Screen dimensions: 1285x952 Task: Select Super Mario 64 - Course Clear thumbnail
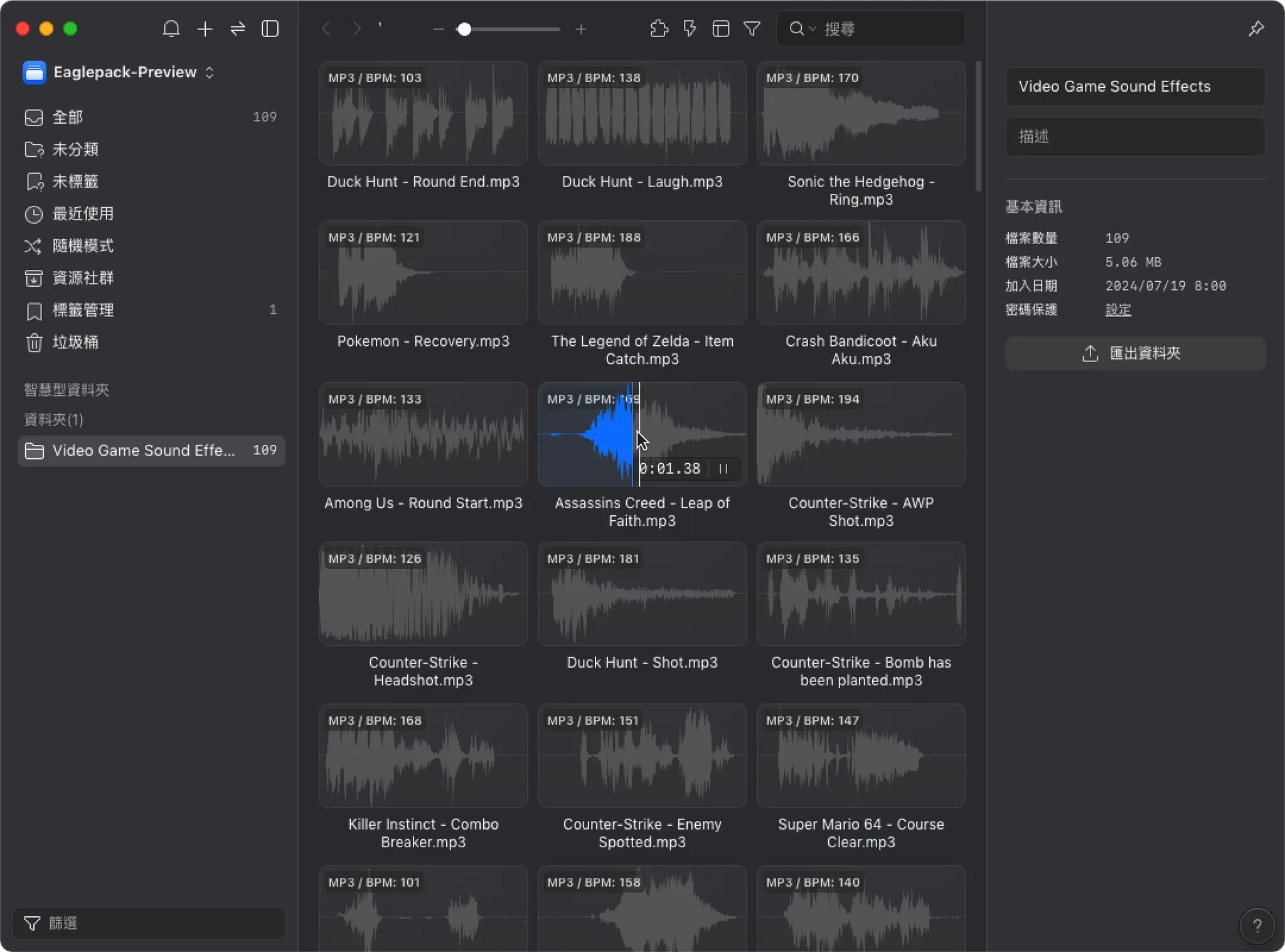pos(861,756)
